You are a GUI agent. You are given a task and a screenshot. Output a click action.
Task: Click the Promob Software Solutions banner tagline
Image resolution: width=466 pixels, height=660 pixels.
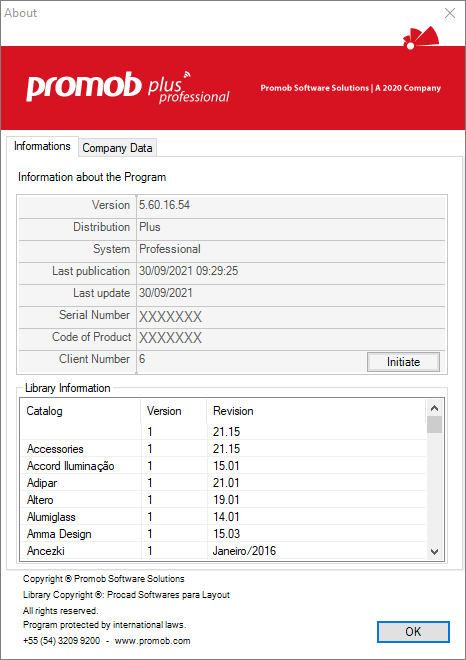tap(351, 88)
